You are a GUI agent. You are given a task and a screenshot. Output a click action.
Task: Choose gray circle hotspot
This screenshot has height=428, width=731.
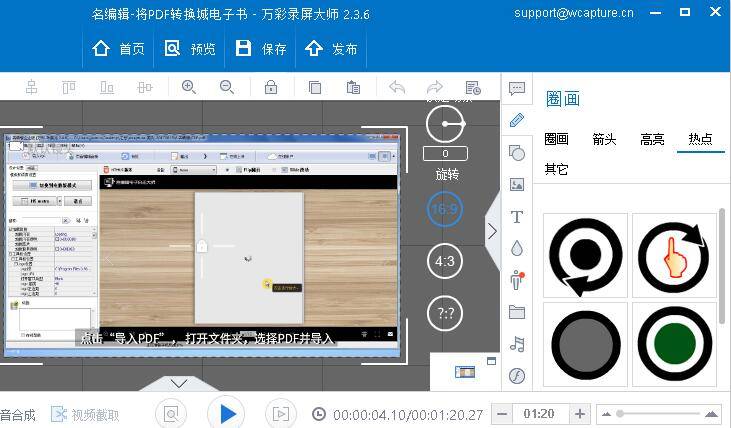click(586, 345)
